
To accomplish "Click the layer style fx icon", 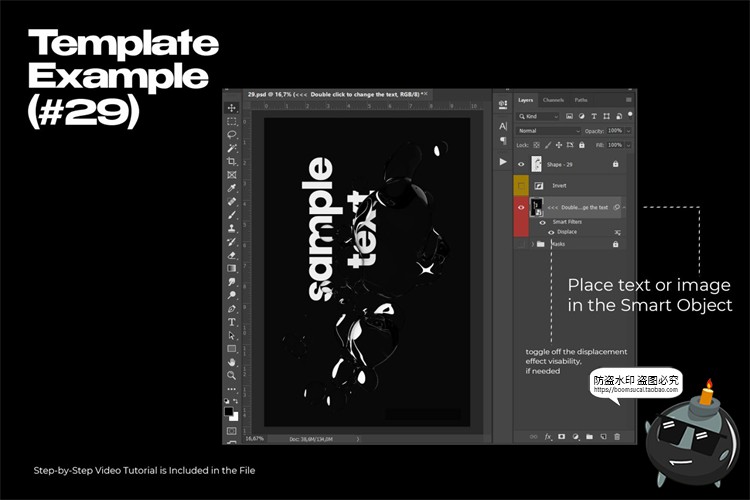I will 547,436.
